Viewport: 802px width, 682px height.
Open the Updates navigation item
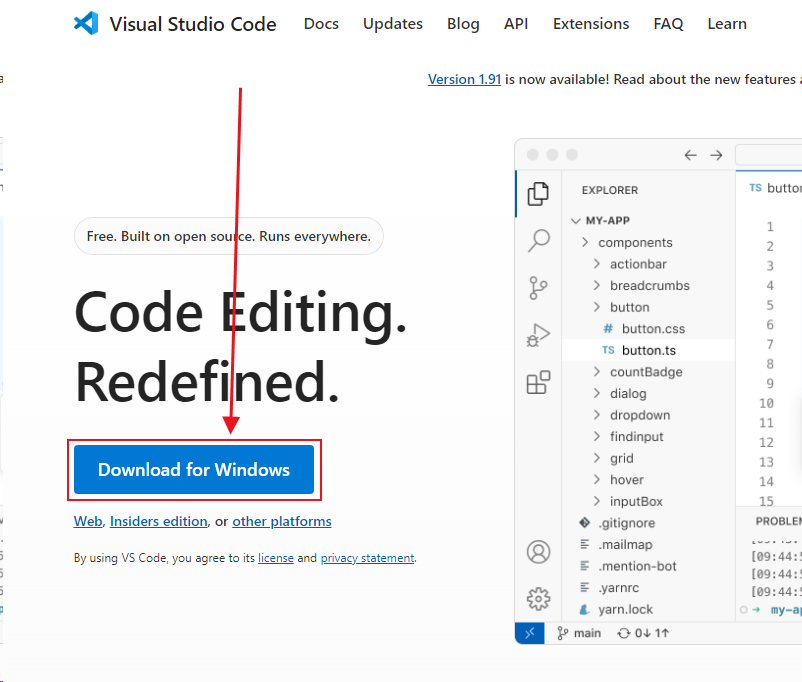point(393,24)
